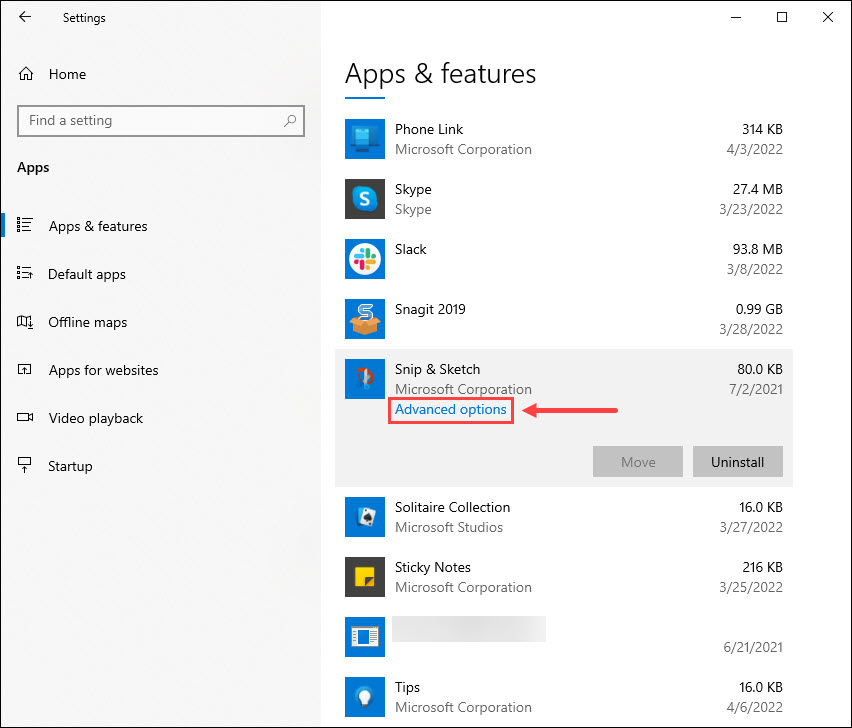Open Advanced options for Snip & Sketch

click(x=451, y=410)
